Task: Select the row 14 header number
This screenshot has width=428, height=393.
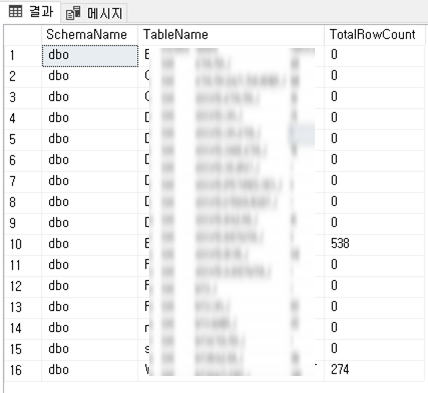Action: [23, 329]
